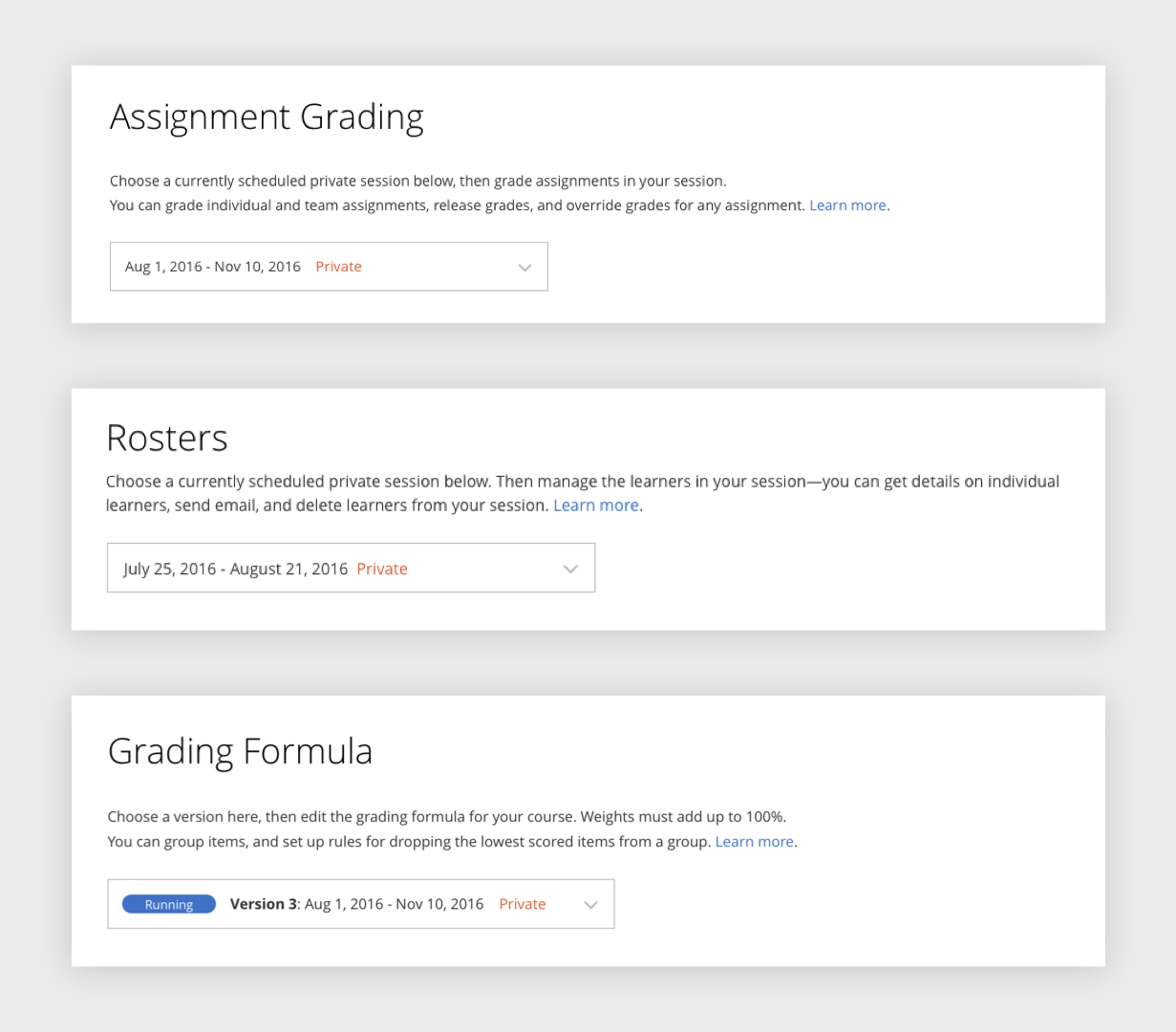The width and height of the screenshot is (1176, 1032).
Task: Expand the chevron in Assignment Grading session selector
Action: [524, 268]
